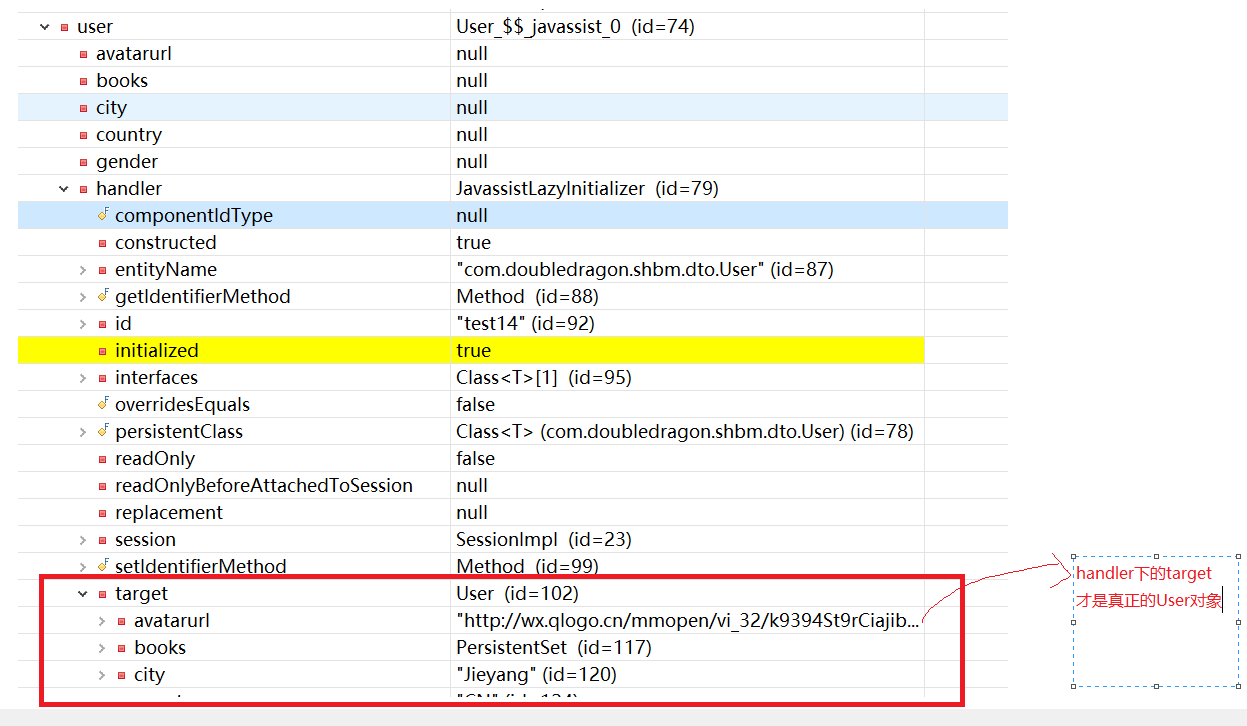Click the field icon beside constructed
1247x726 pixels.
point(103,243)
